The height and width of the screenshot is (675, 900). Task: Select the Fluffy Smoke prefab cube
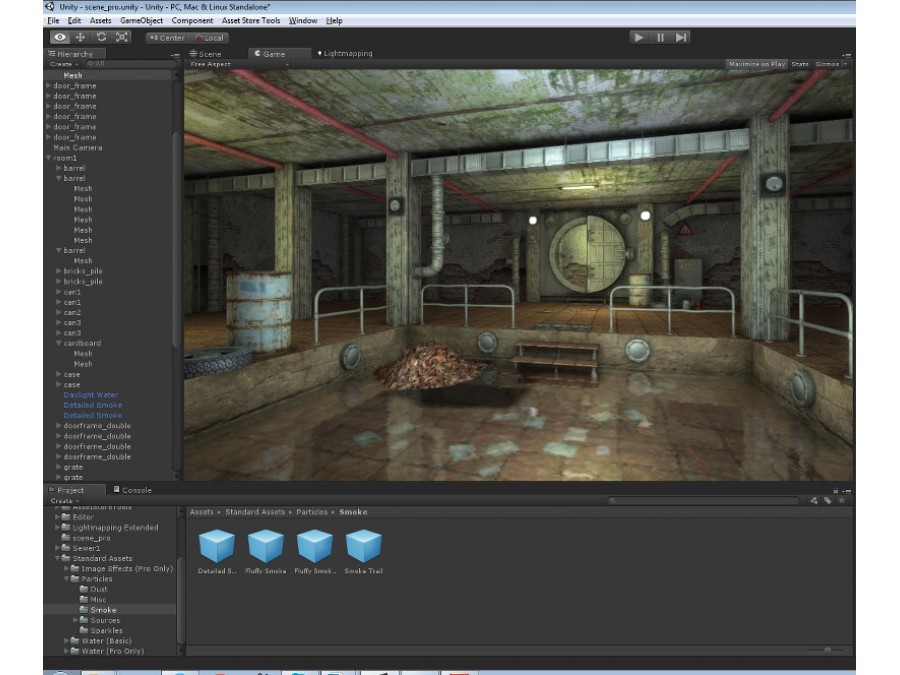click(266, 545)
